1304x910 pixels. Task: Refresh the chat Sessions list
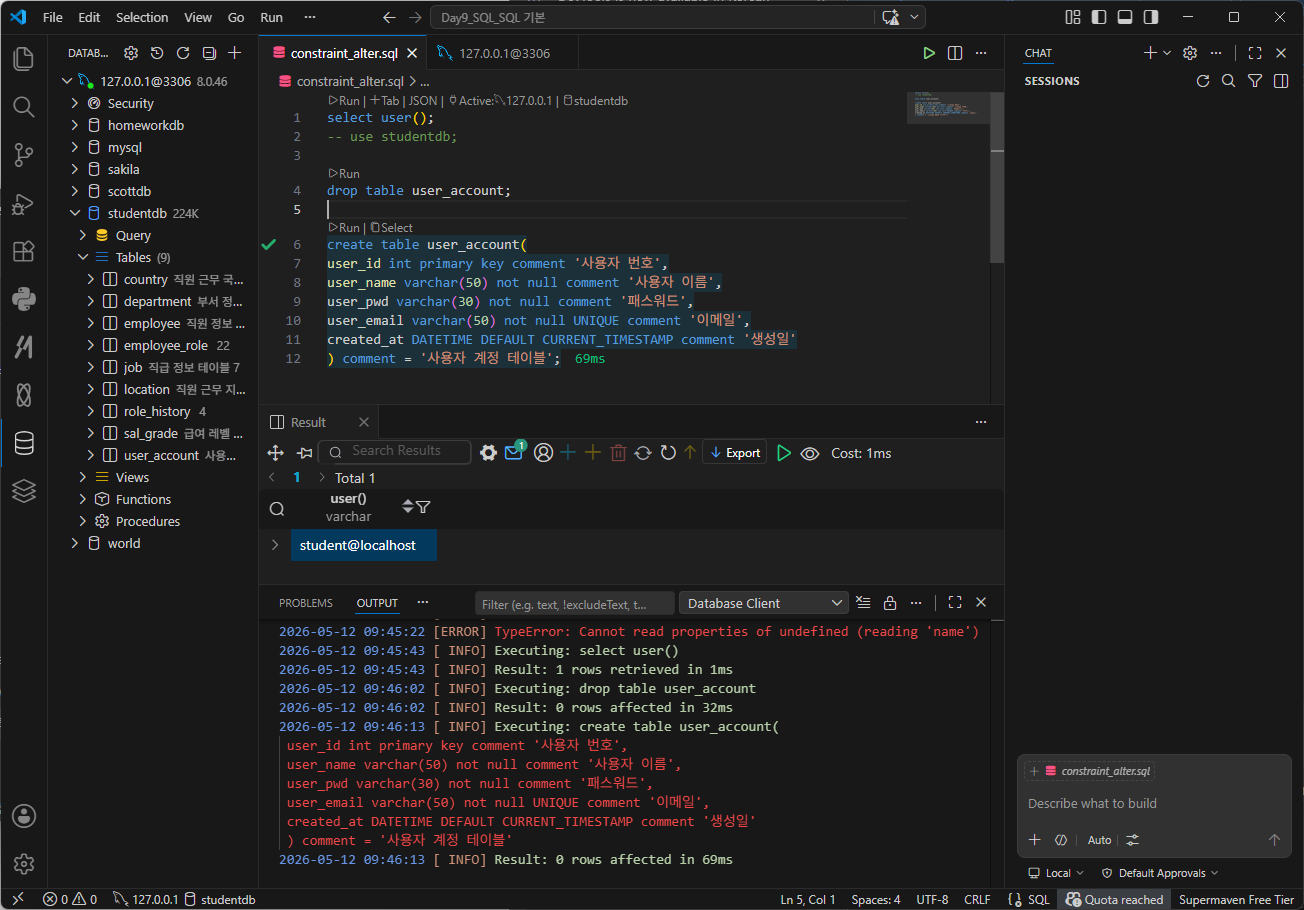point(1203,81)
